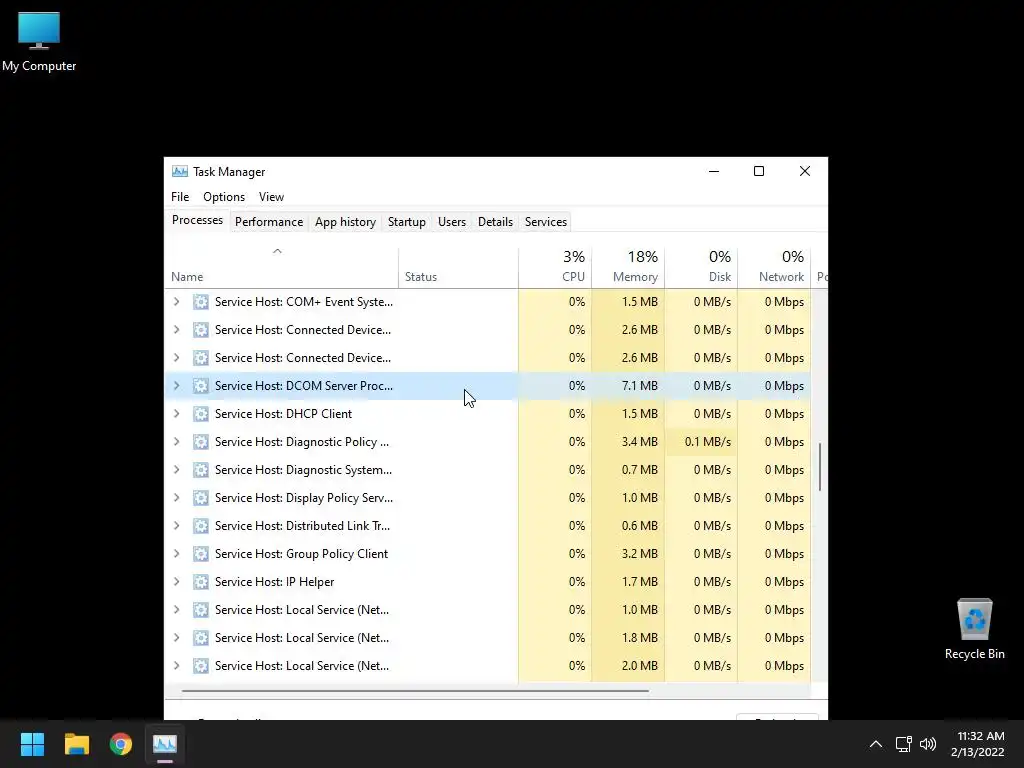The height and width of the screenshot is (768, 1024).
Task: Click the 0.7 MB memory value
Action: tap(639, 470)
